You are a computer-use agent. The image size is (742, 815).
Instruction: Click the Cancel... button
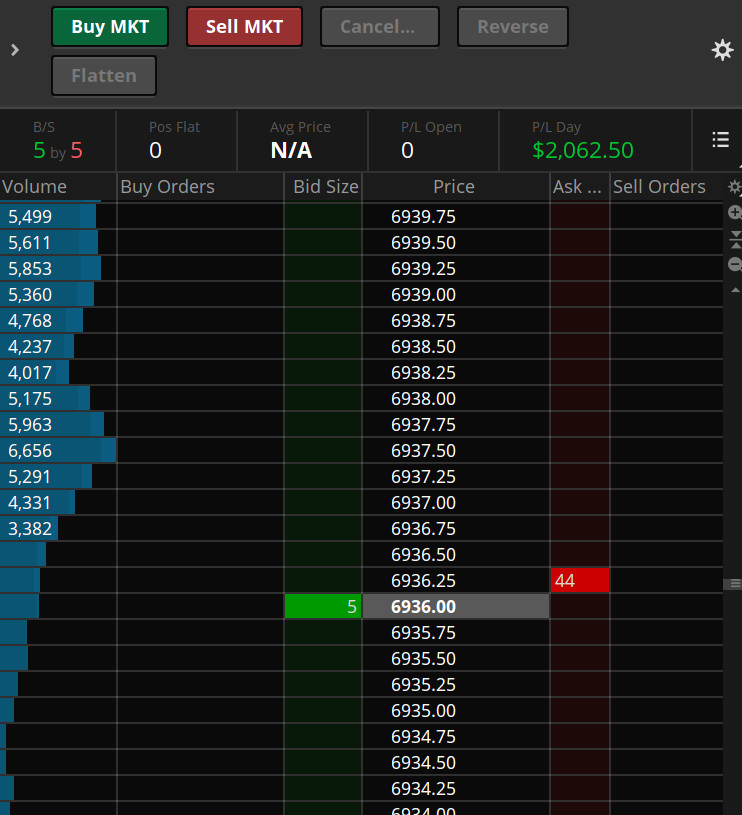(x=380, y=27)
